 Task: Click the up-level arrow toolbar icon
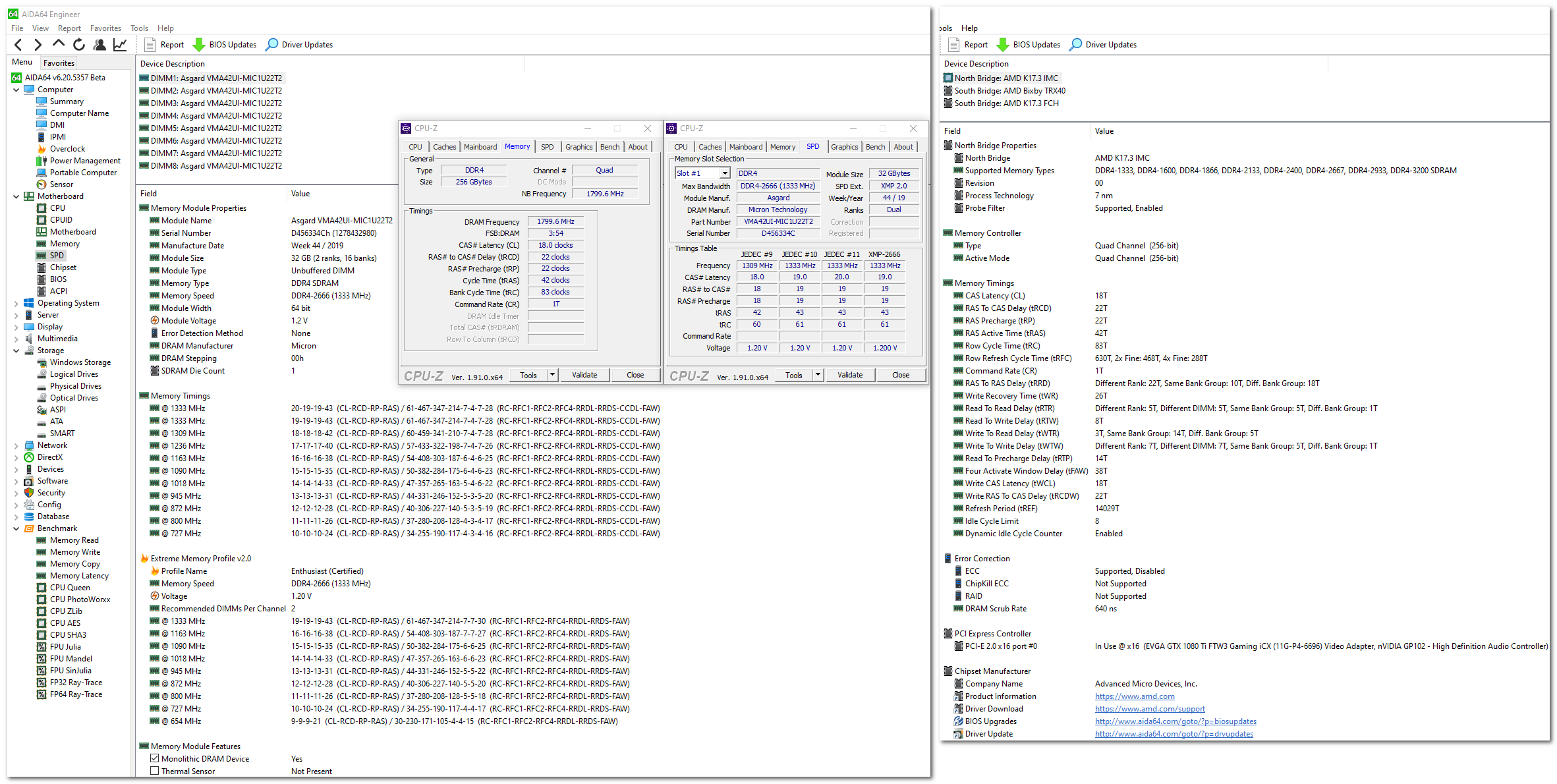click(59, 44)
